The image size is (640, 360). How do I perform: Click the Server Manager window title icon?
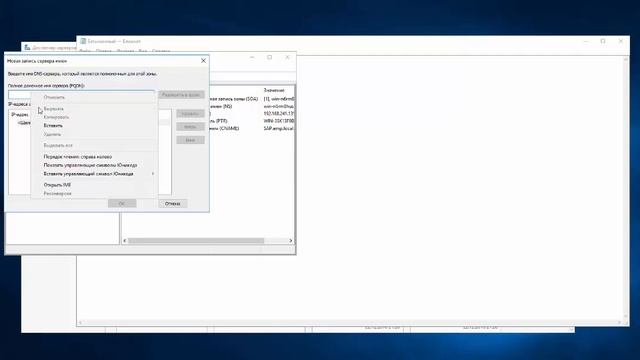(27, 47)
